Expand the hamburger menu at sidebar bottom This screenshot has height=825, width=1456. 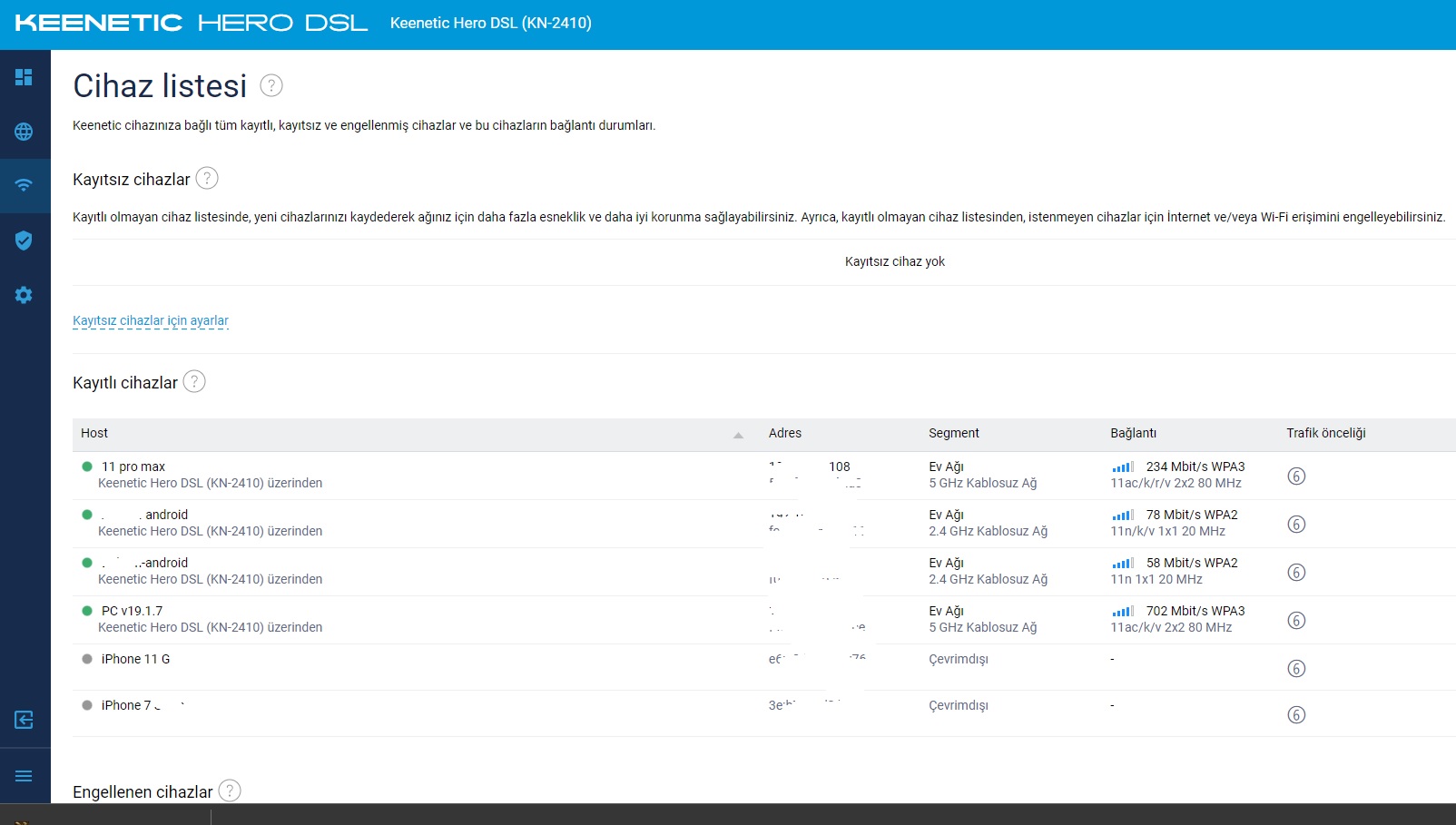pos(24,776)
